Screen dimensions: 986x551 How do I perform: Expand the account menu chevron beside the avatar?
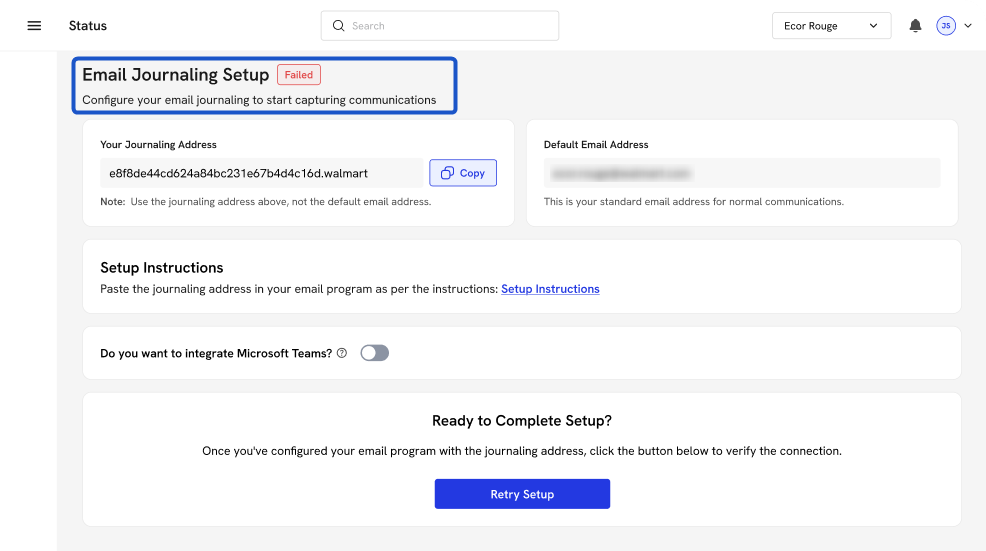tap(967, 26)
